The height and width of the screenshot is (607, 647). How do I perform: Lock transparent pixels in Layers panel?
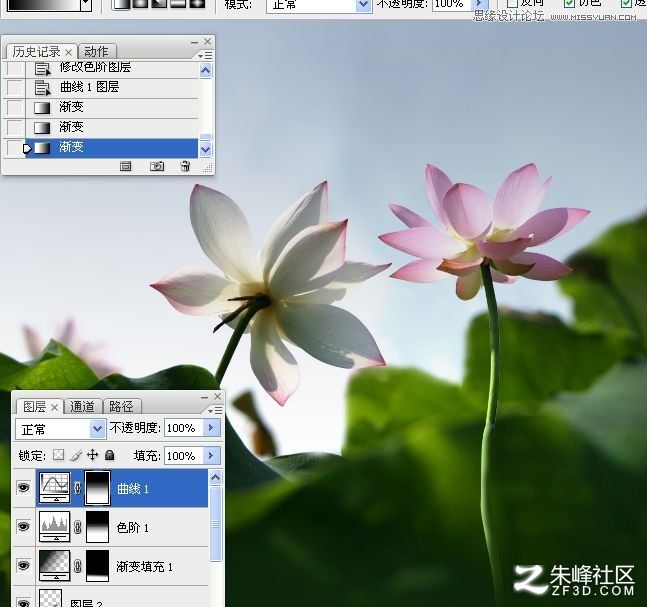point(59,455)
